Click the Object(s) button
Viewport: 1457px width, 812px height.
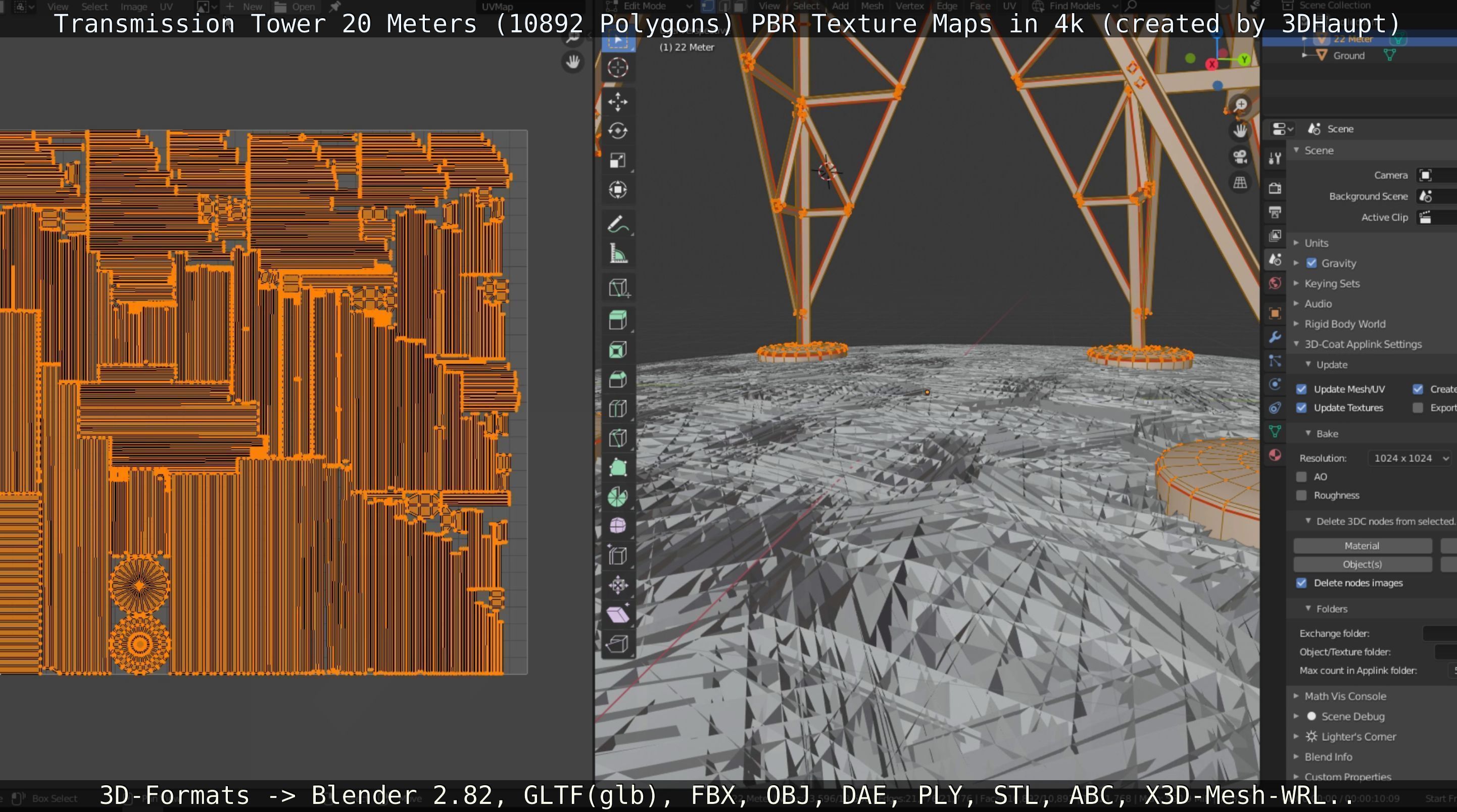[1362, 565]
